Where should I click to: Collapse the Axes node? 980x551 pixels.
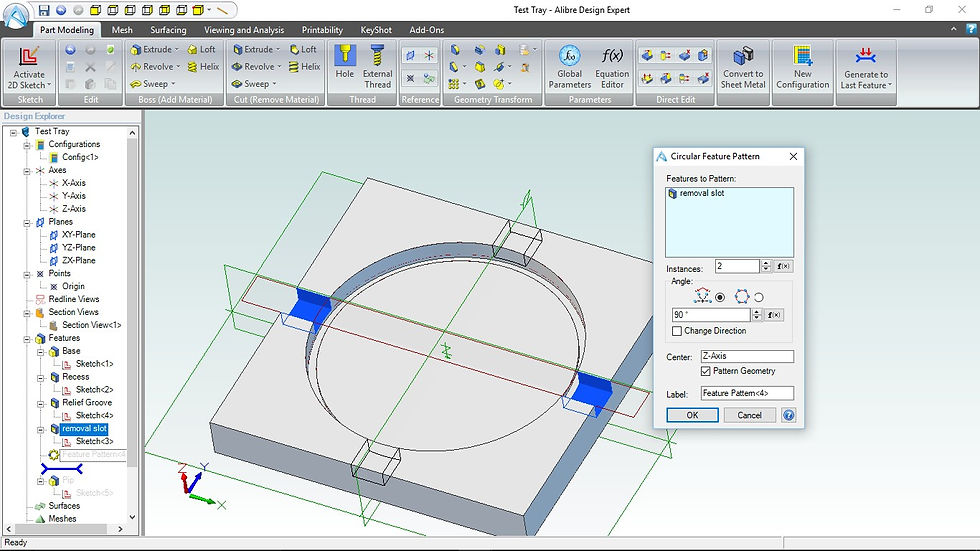click(27, 171)
